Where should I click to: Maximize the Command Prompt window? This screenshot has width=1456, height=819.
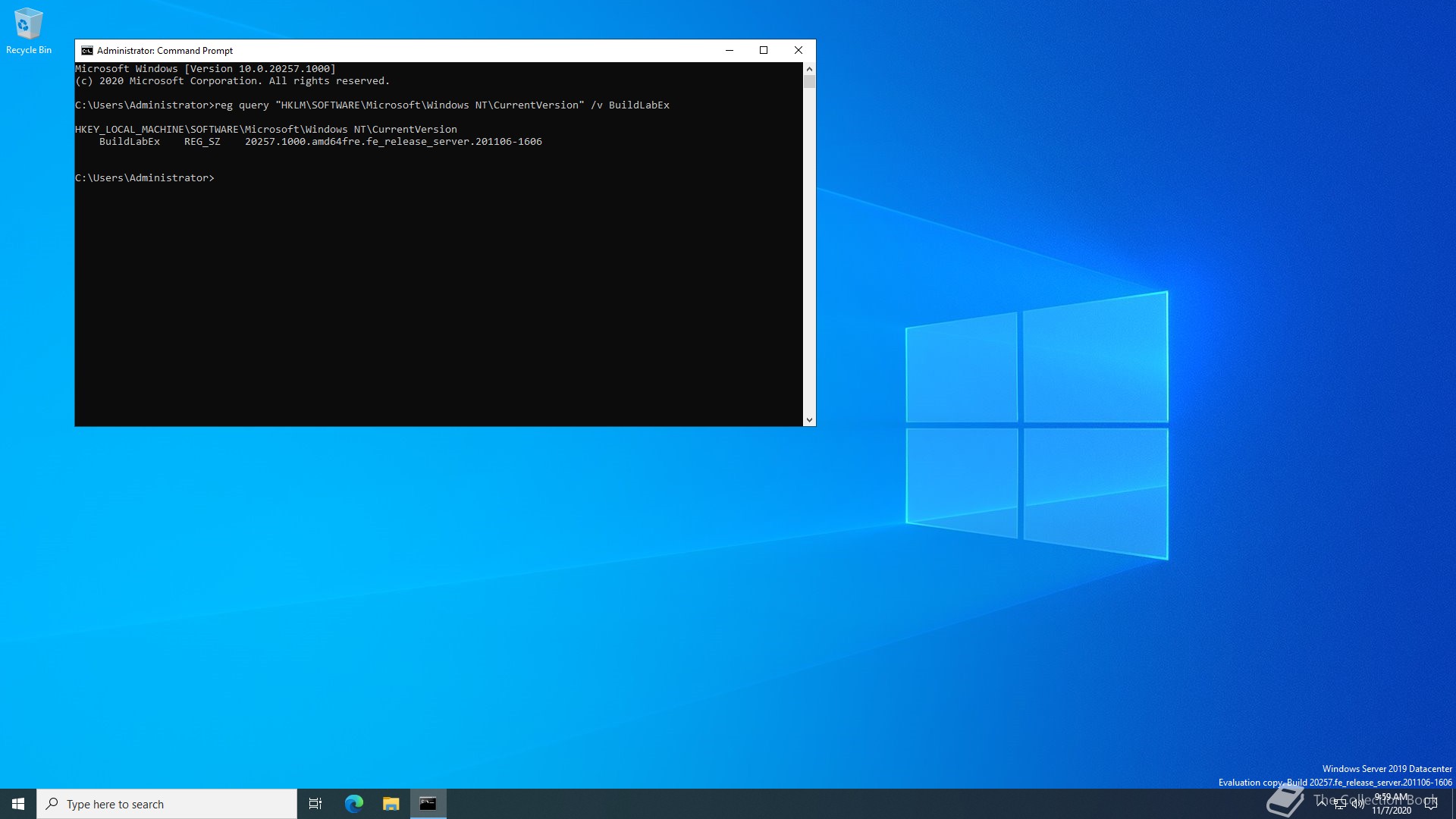point(764,51)
